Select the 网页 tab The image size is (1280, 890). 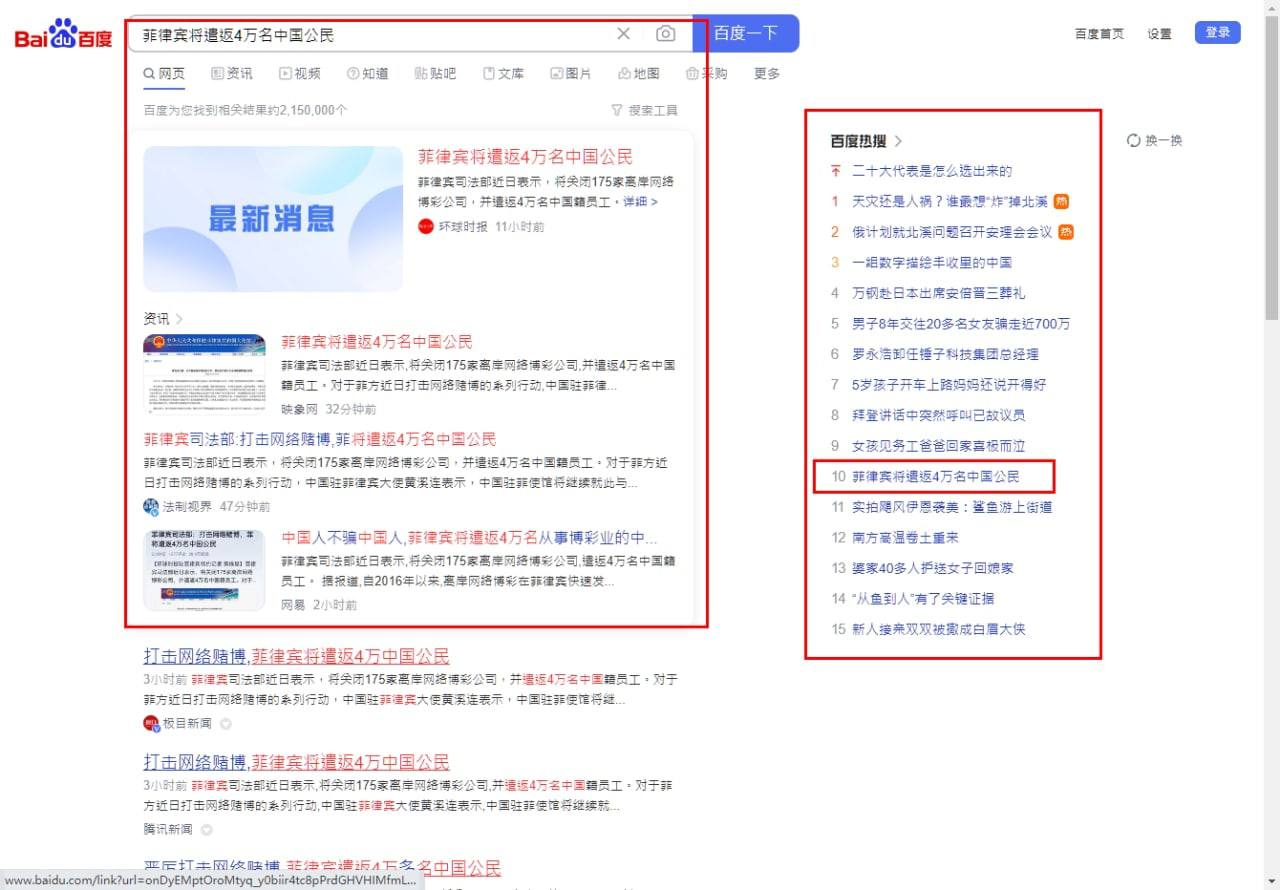click(x=164, y=73)
